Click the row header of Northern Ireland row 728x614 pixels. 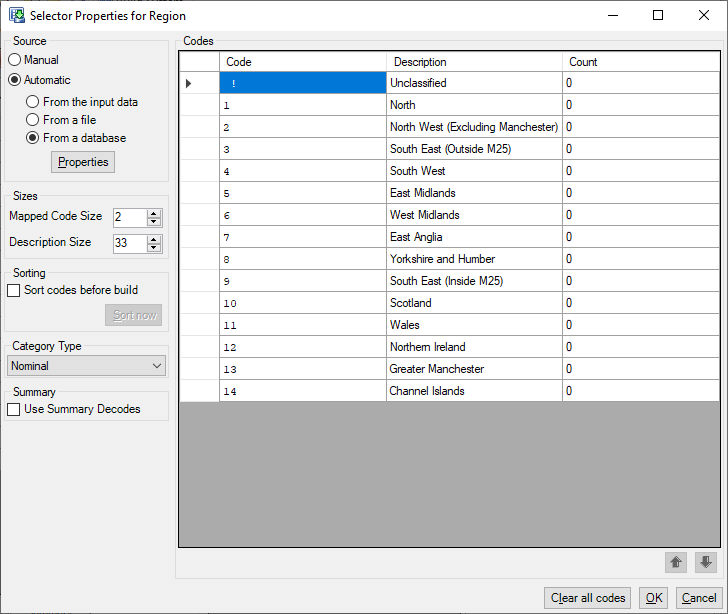pos(199,347)
